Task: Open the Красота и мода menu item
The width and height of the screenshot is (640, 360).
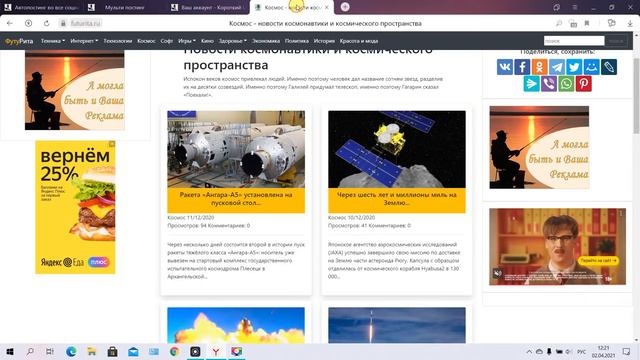Action: [x=359, y=41]
